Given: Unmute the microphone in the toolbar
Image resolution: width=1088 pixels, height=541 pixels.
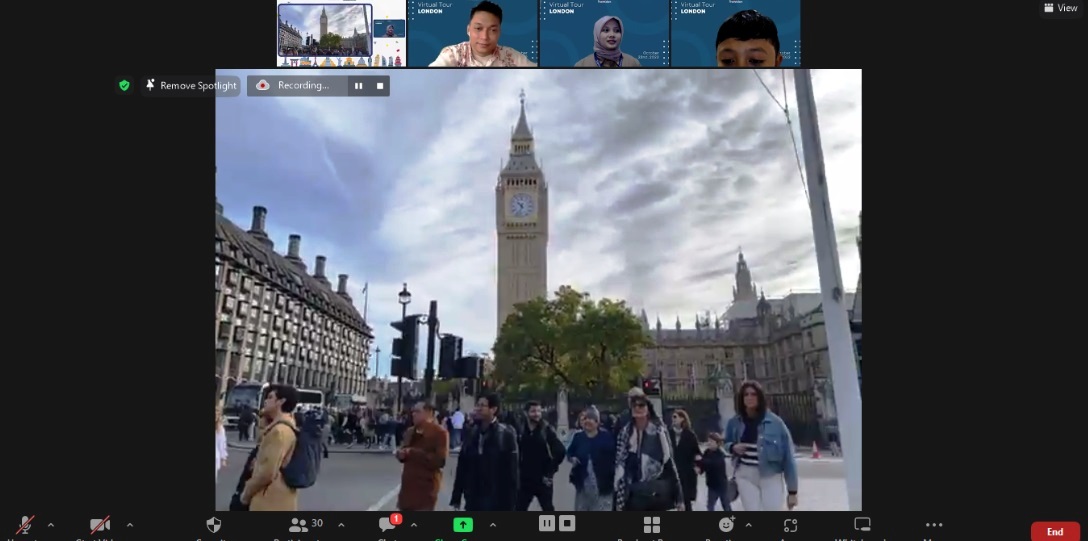Looking at the screenshot, I should [26, 526].
